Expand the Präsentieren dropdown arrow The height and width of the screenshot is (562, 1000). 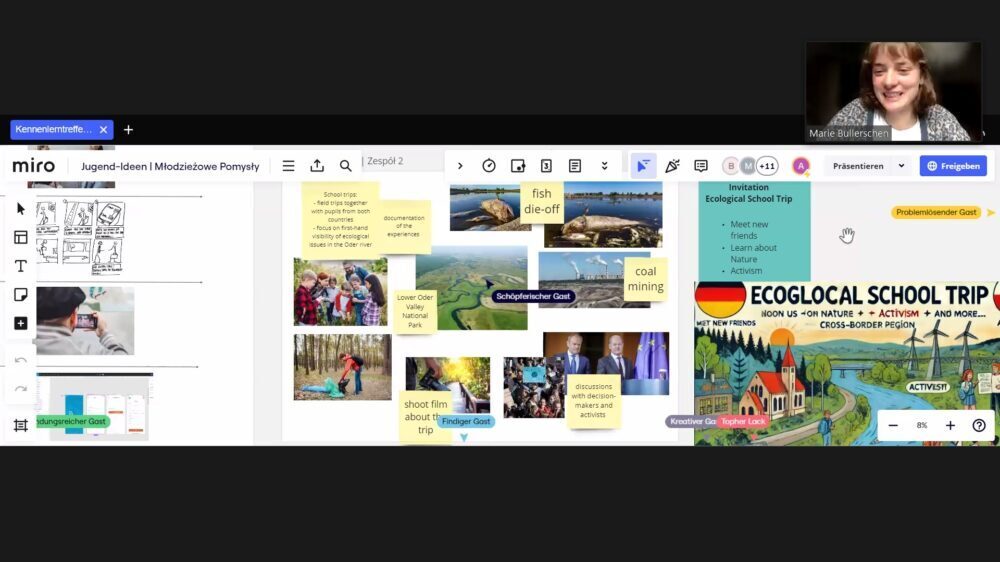pos(901,166)
